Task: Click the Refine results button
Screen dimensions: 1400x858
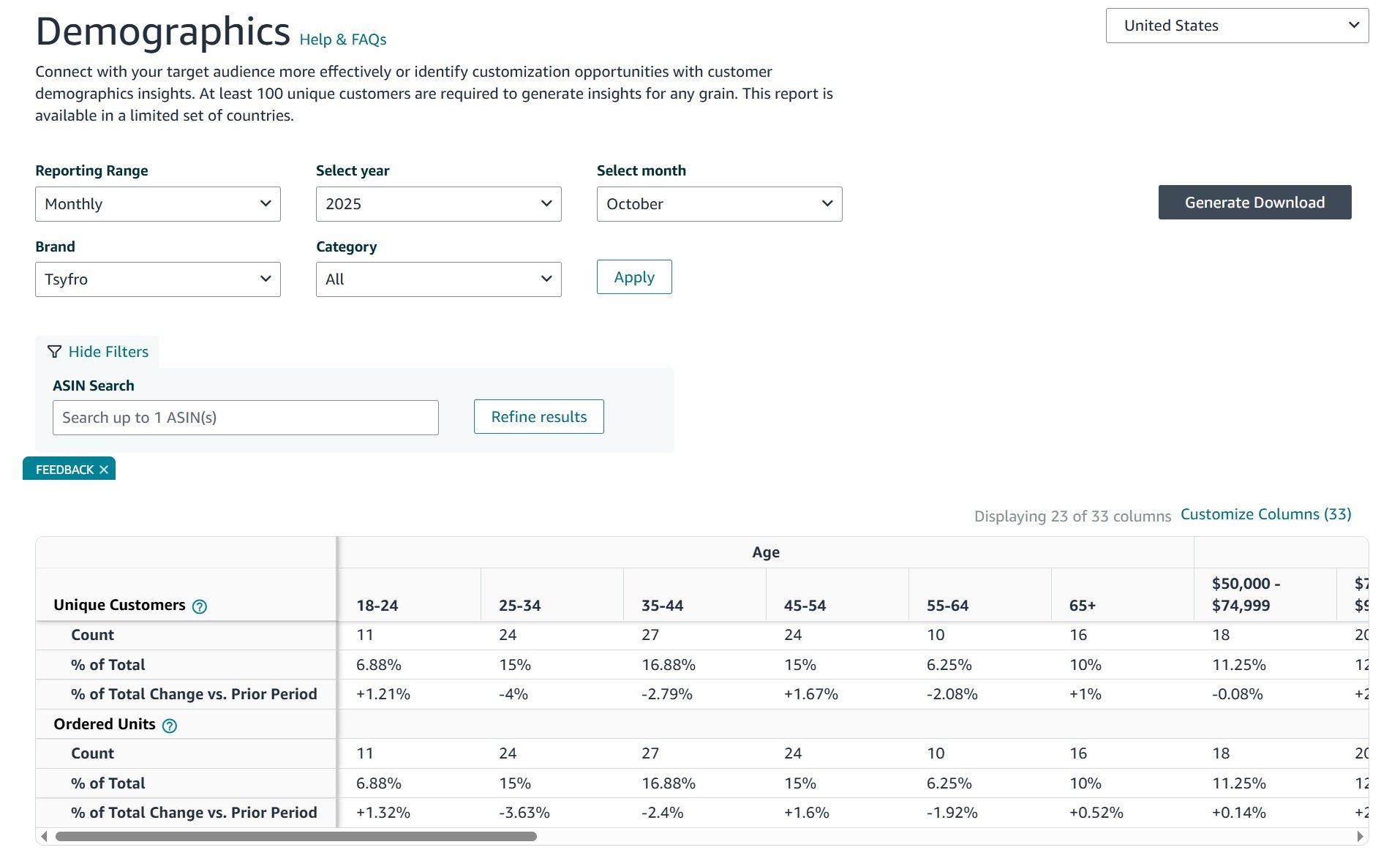Action: click(538, 417)
